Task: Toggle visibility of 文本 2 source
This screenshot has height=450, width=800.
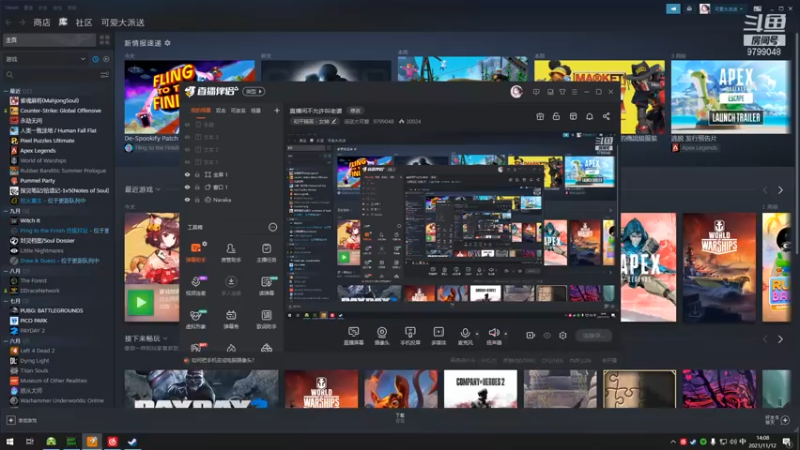Action: pos(187,149)
